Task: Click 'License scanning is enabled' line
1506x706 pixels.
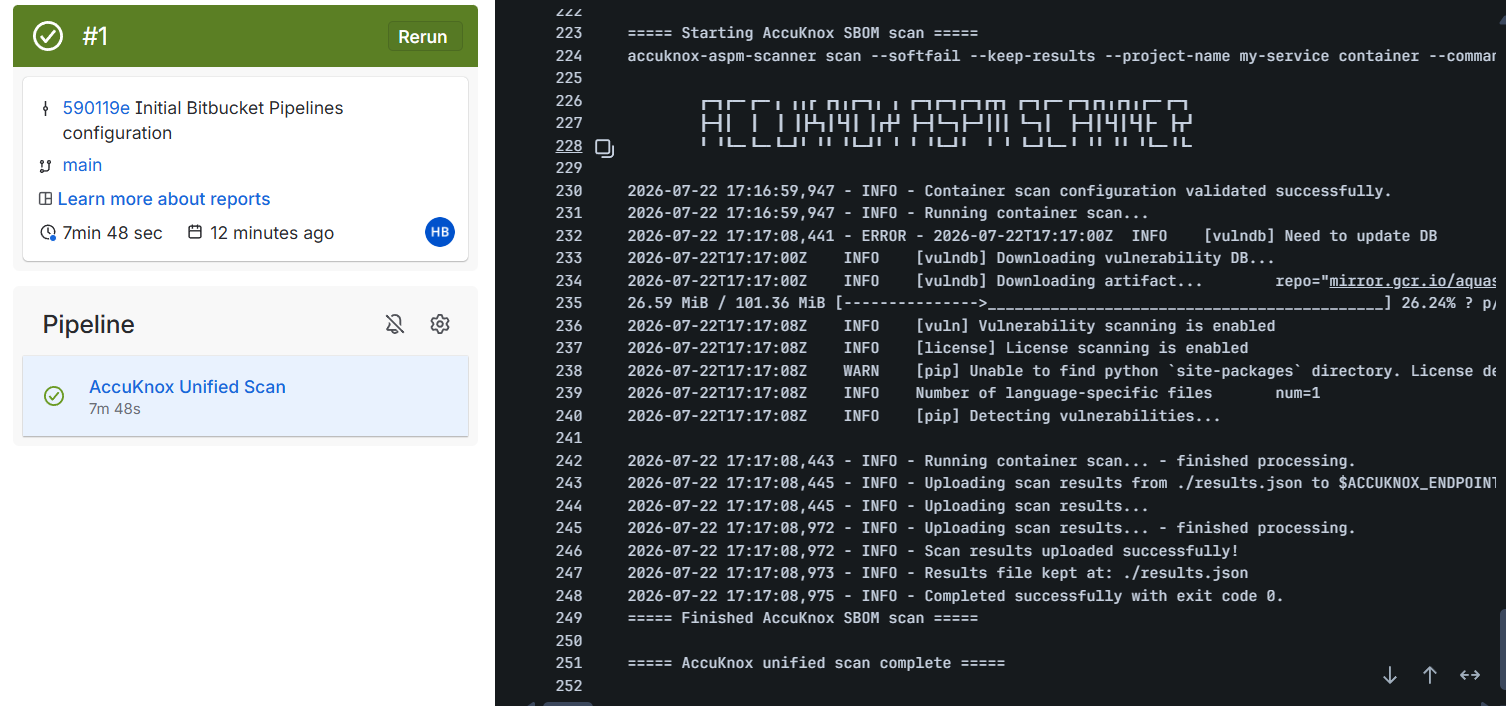Action: point(937,348)
